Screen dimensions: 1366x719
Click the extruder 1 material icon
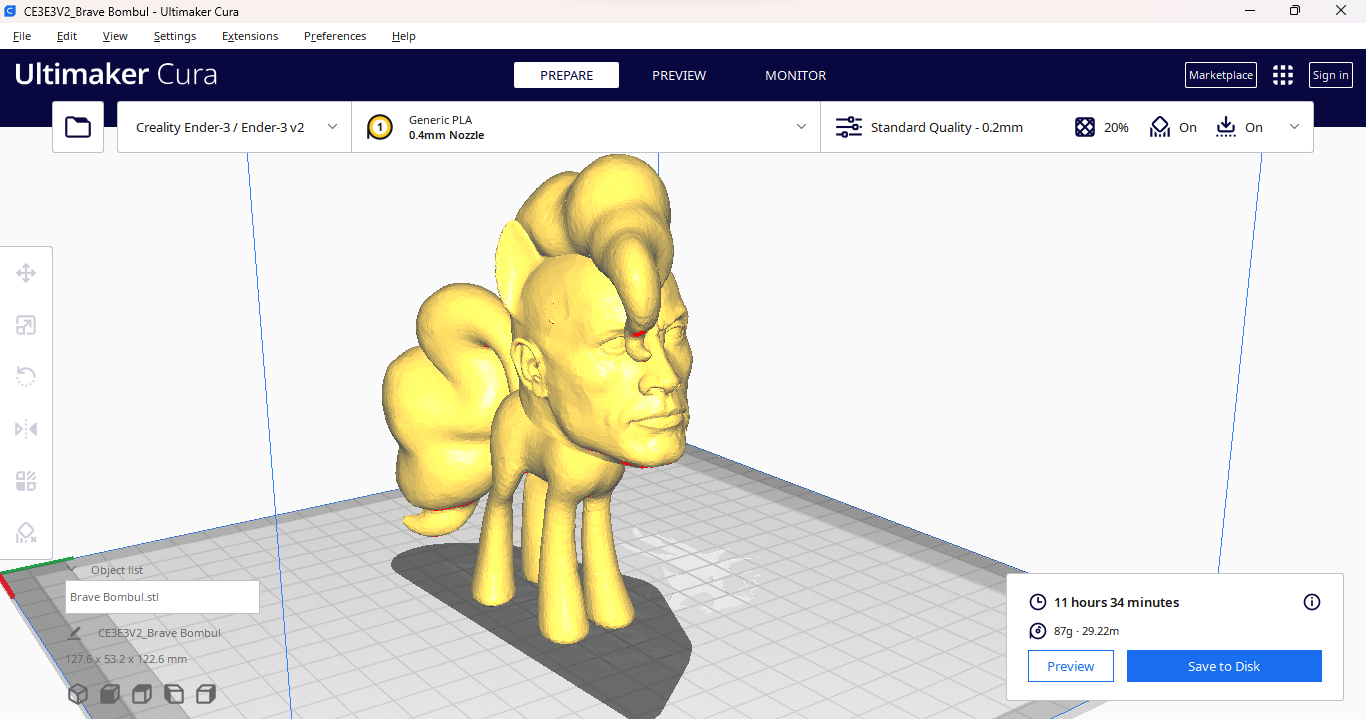coord(380,127)
